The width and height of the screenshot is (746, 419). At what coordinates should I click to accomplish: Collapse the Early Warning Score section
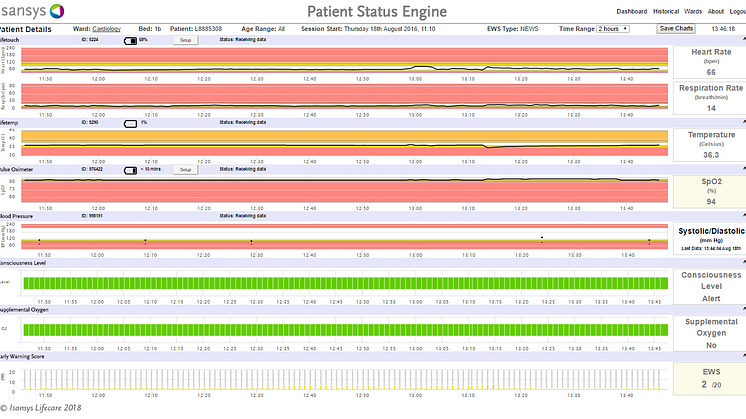click(x=744, y=356)
